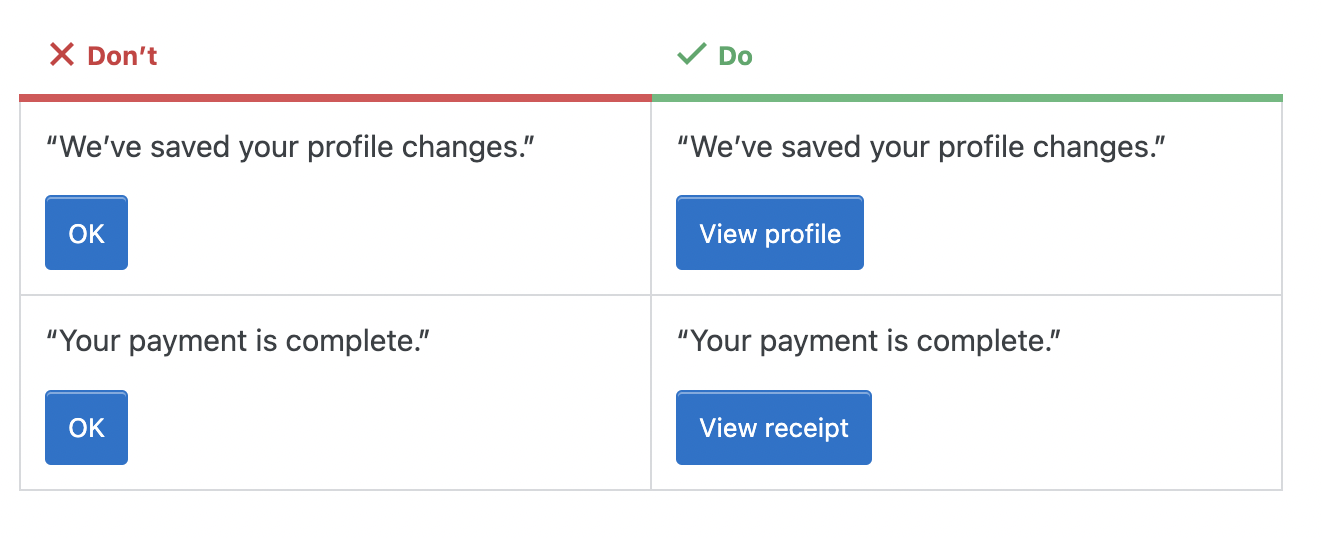The height and width of the screenshot is (538, 1322).
Task: Open the View receipt button
Action: (774, 428)
